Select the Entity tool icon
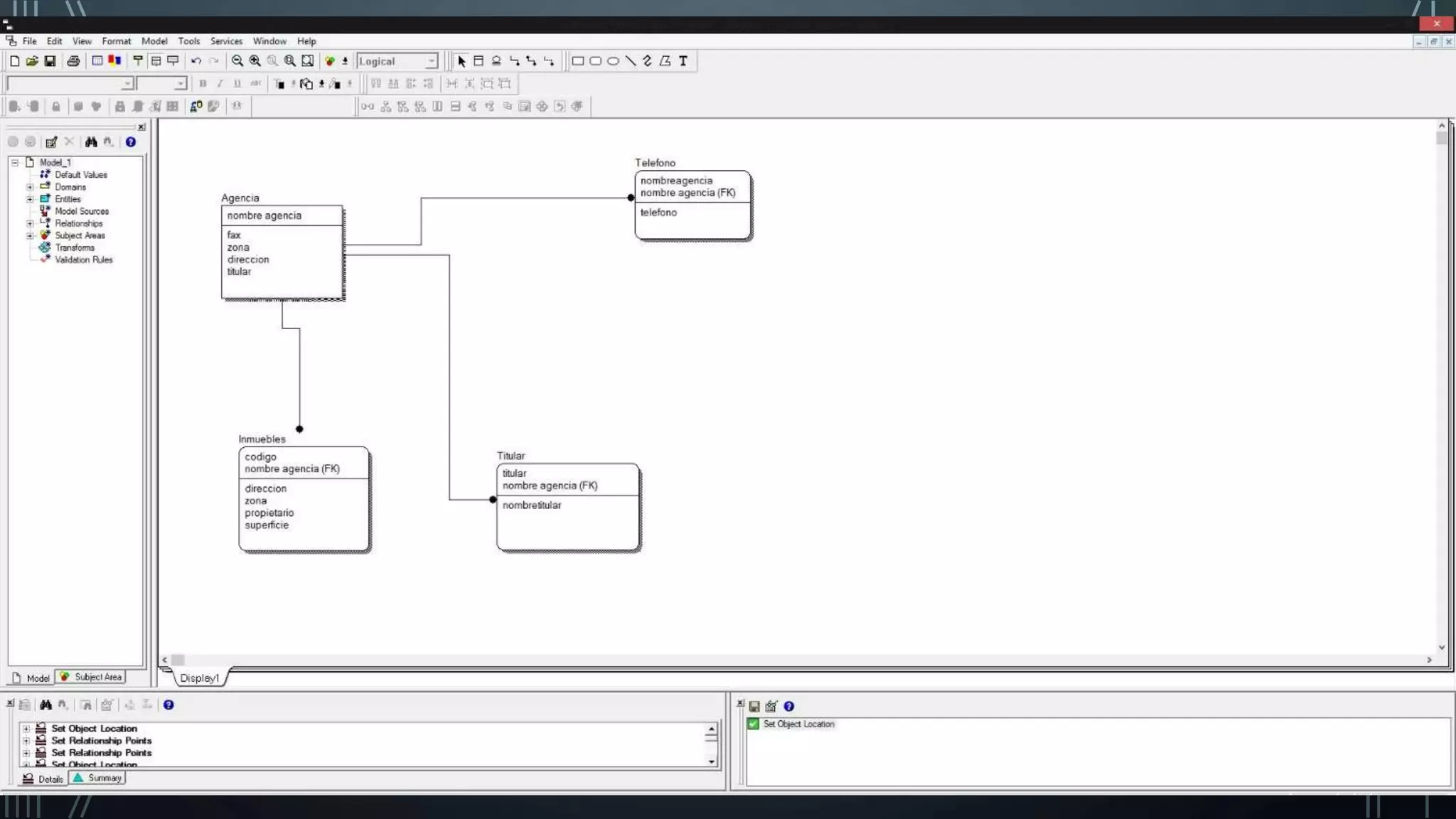 pyautogui.click(x=478, y=61)
